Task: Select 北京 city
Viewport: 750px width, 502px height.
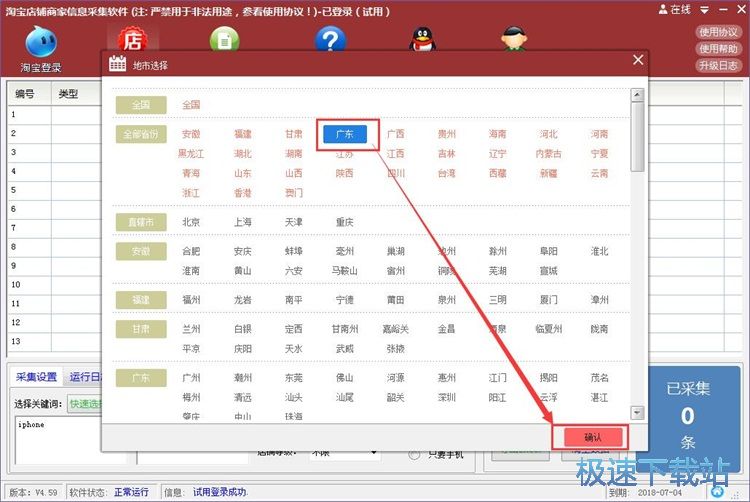Action: coord(191,222)
